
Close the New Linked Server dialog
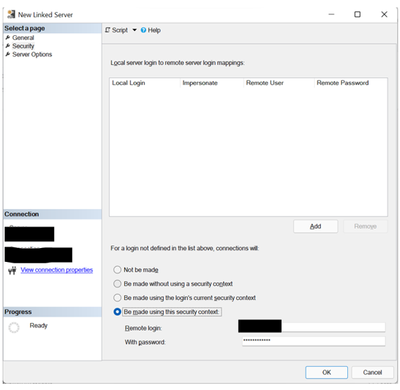pos(384,14)
